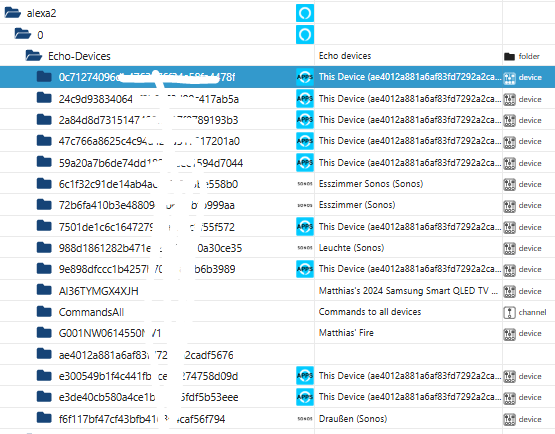Select the 'Esszimmer (Sonos)' name
The image size is (555, 434).
[x=357, y=205]
